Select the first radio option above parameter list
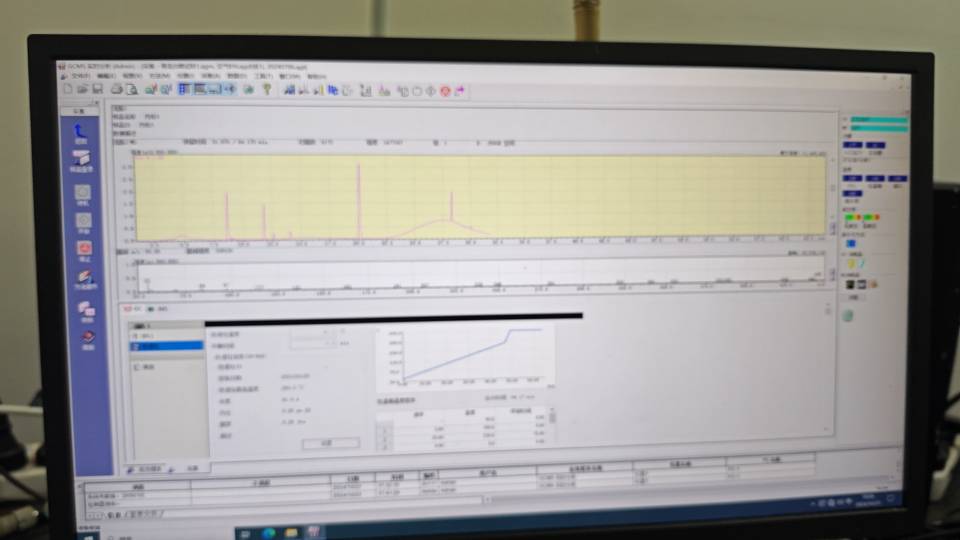Screen dimensions: 960x540 (126, 309)
